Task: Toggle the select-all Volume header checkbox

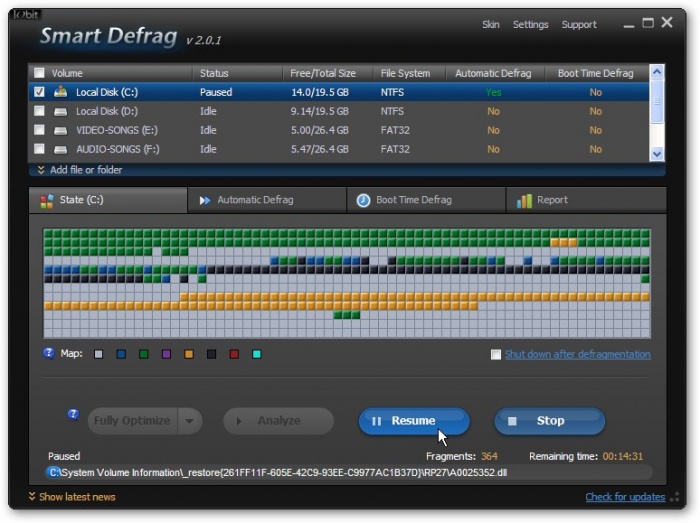Action: tap(39, 73)
